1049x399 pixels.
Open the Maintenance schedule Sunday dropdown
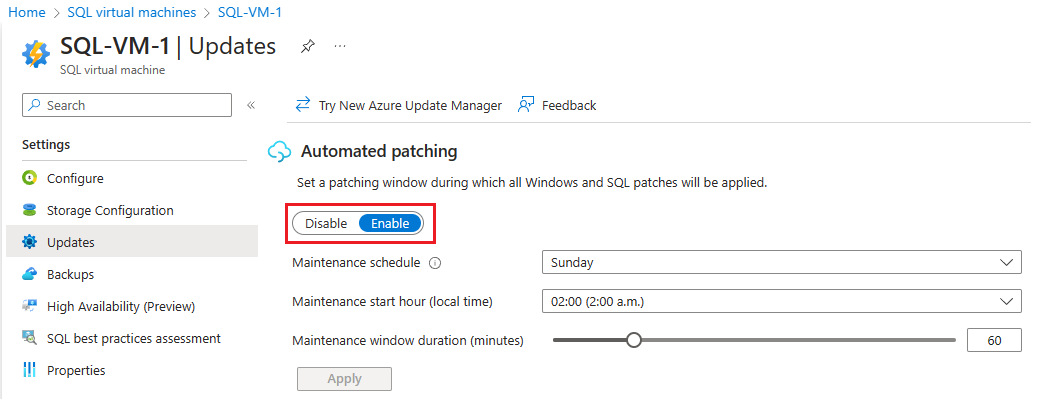click(781, 263)
